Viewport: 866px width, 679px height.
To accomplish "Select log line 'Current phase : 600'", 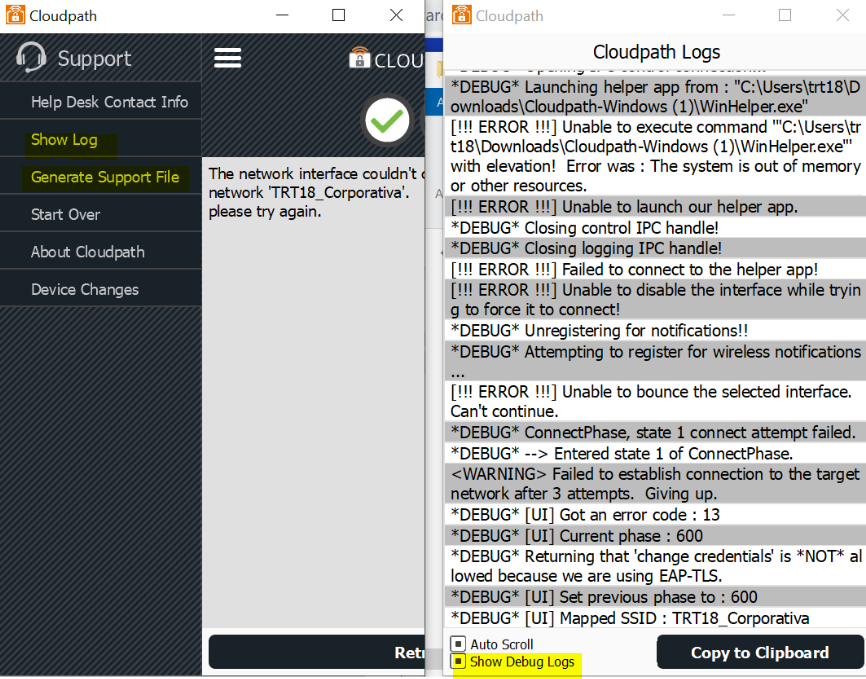I will tap(654, 535).
